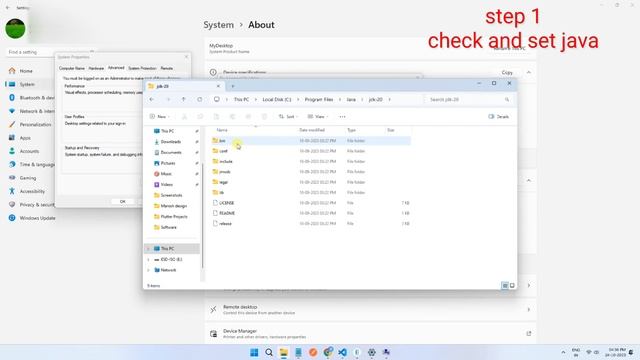Open Device Manager external link
Screen dimensions: 640x360
529,334
